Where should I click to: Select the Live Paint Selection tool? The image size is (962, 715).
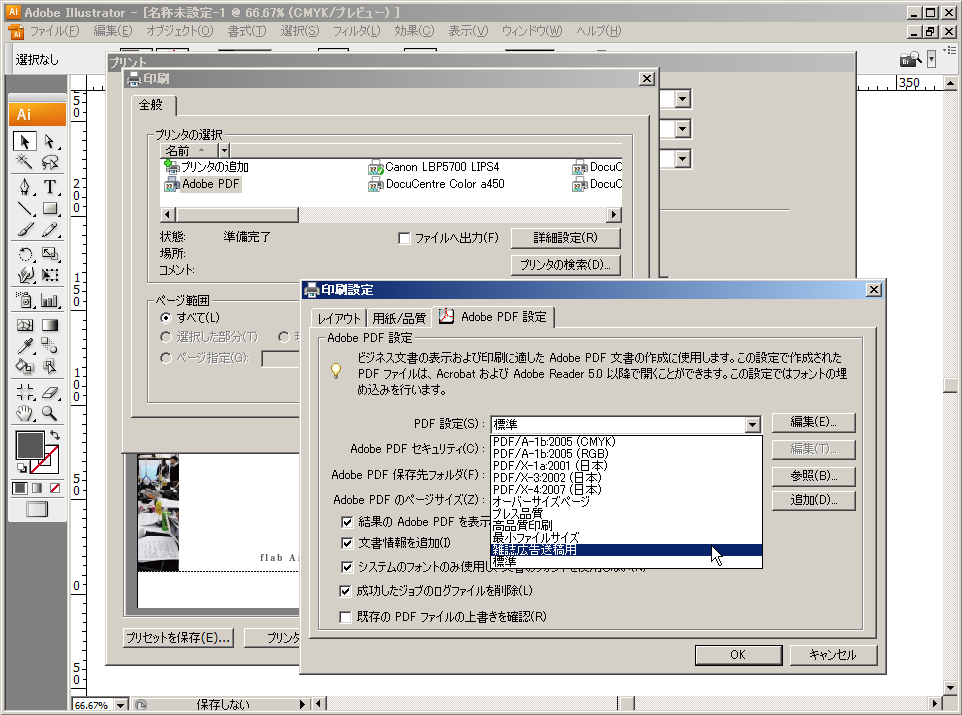pos(50,366)
